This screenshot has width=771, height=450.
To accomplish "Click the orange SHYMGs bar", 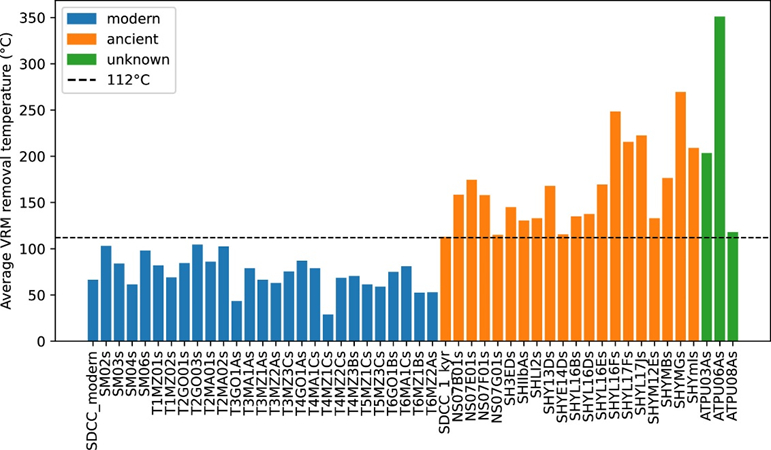I will [x=681, y=217].
